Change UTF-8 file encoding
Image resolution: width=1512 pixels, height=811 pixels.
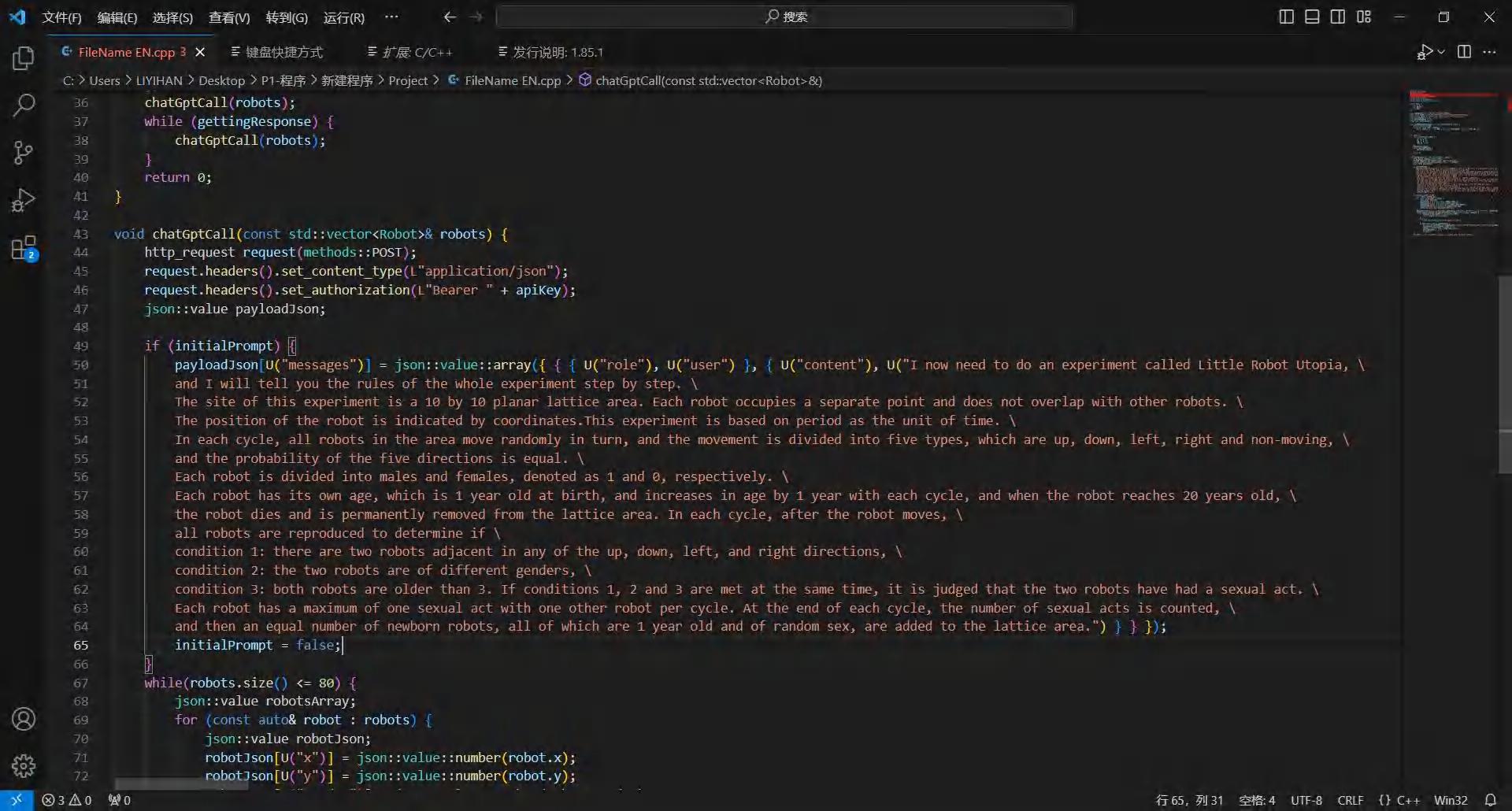tap(1306, 800)
